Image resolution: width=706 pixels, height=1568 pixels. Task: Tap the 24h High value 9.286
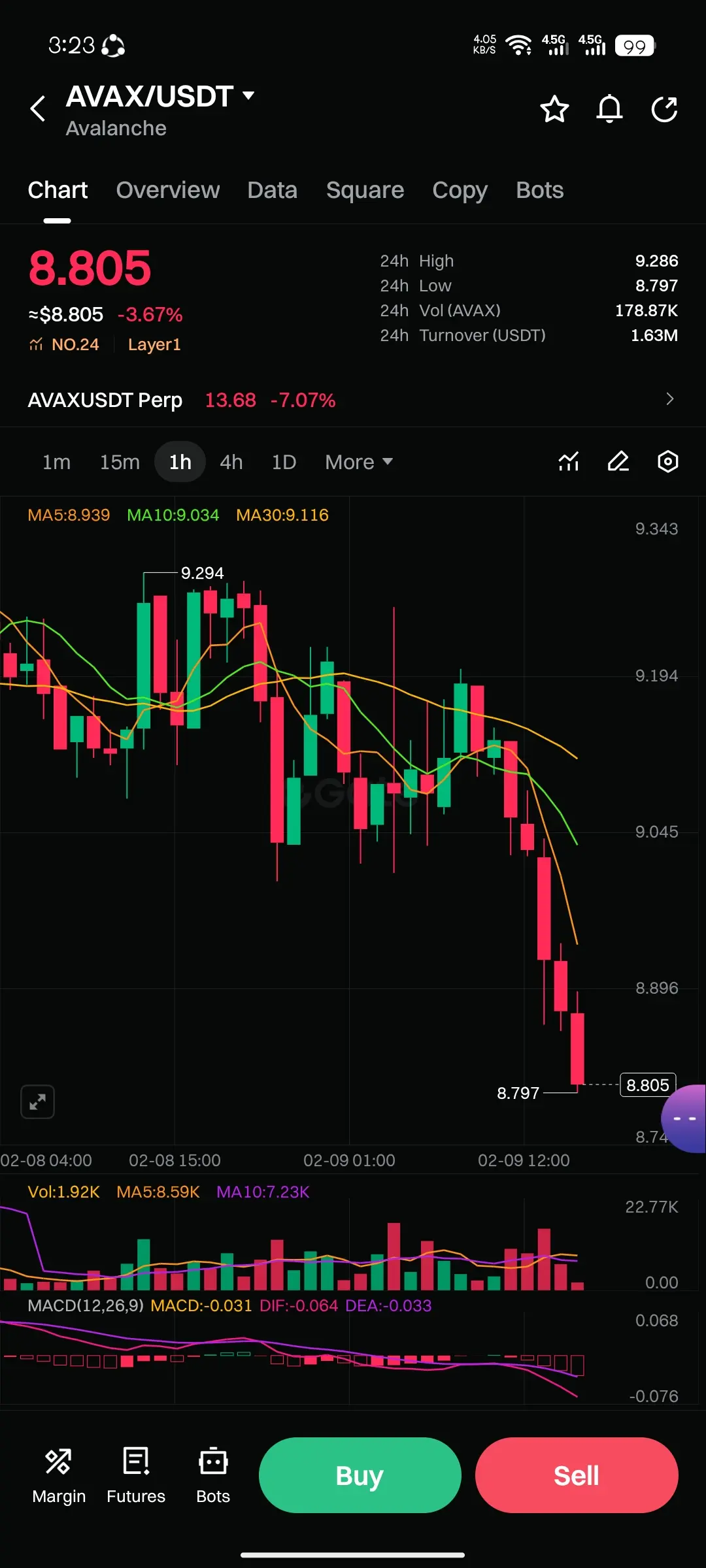click(x=657, y=261)
